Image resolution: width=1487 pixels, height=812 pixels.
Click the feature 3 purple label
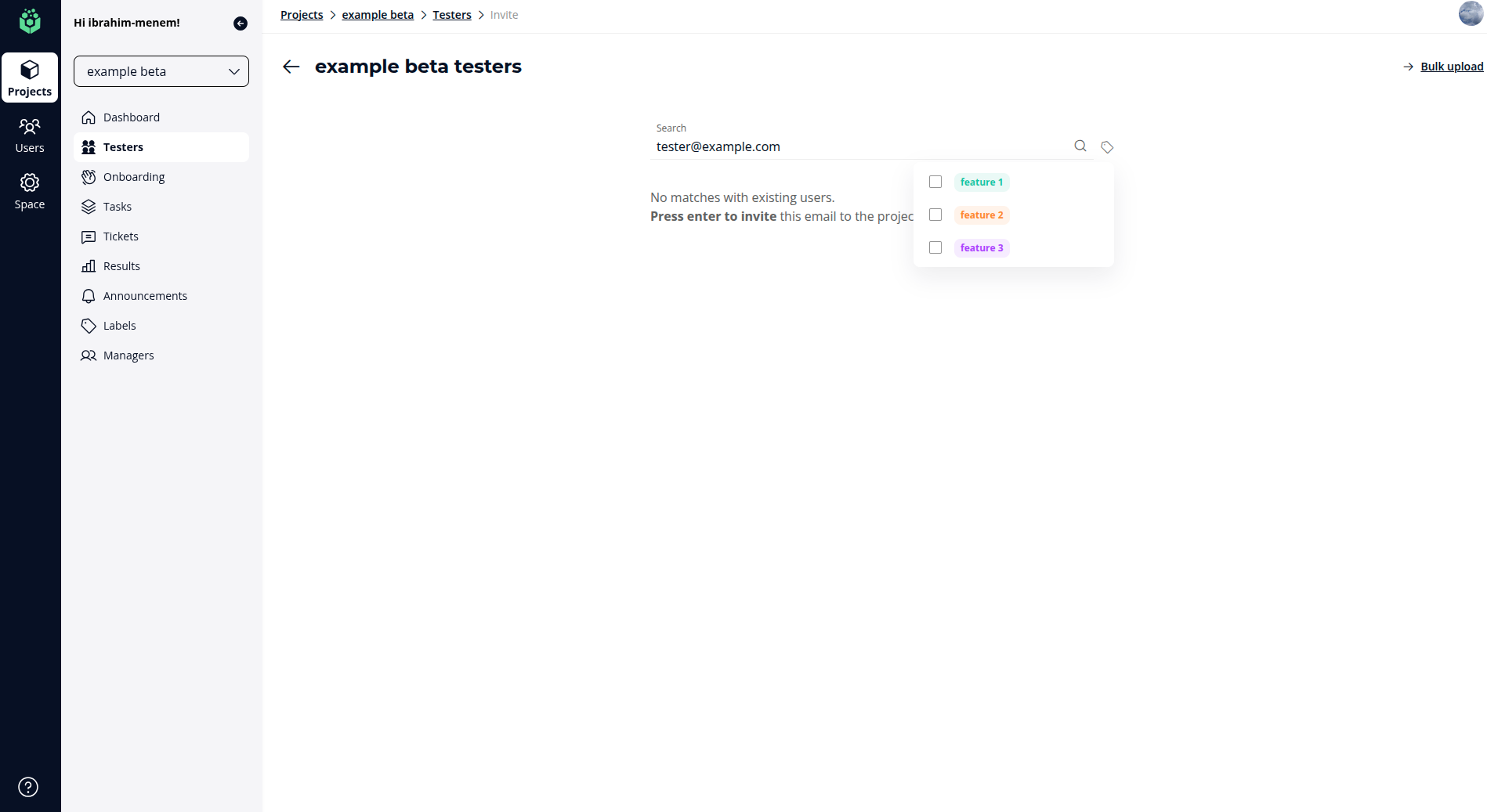[982, 247]
